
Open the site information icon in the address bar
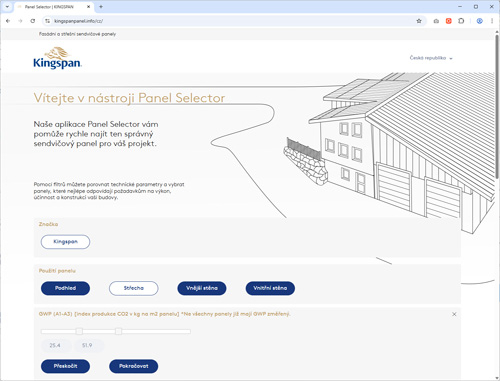(x=48, y=21)
